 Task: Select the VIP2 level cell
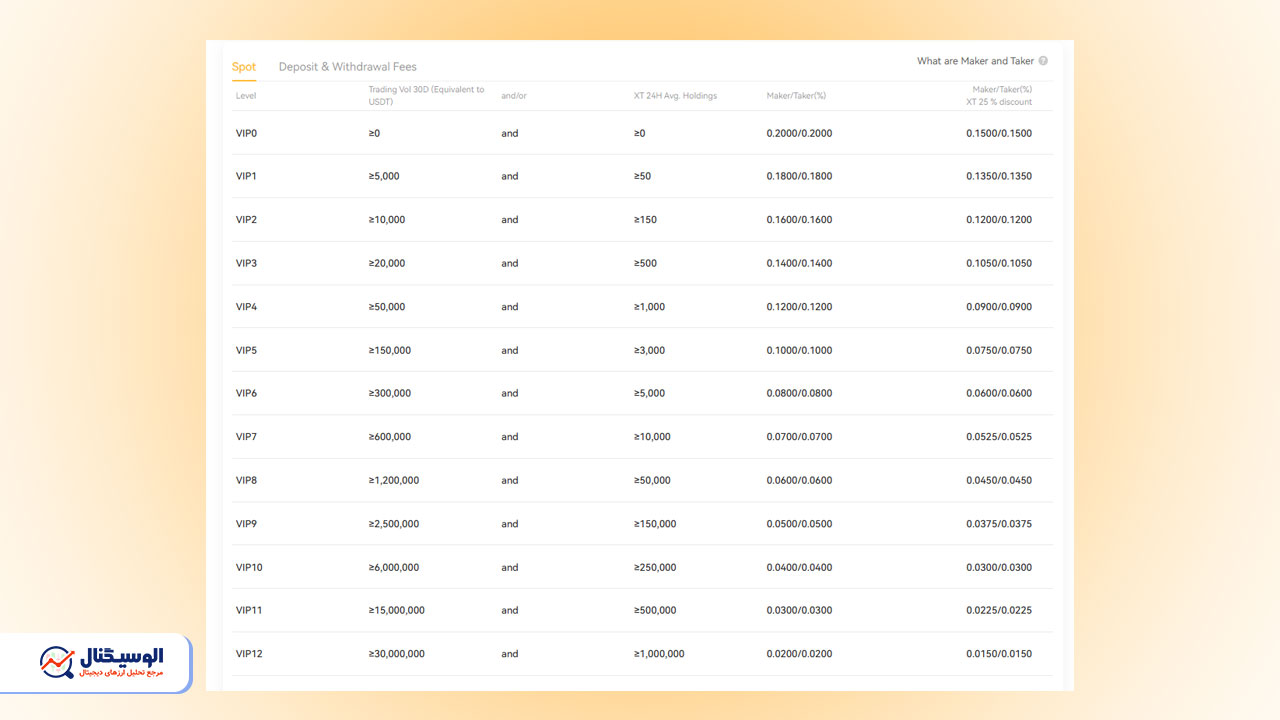point(246,220)
